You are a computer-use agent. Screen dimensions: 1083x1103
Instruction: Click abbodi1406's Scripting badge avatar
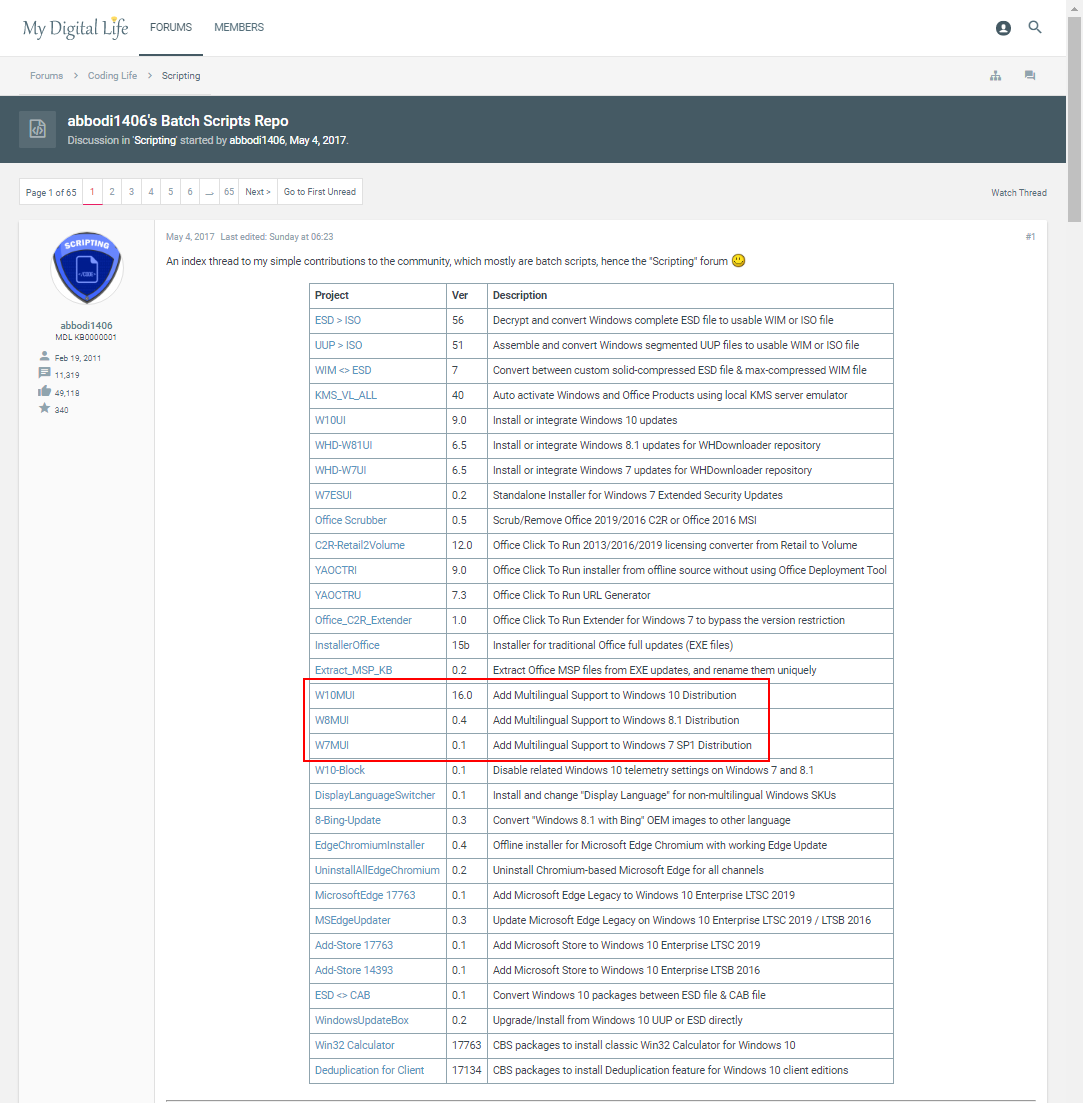click(87, 267)
